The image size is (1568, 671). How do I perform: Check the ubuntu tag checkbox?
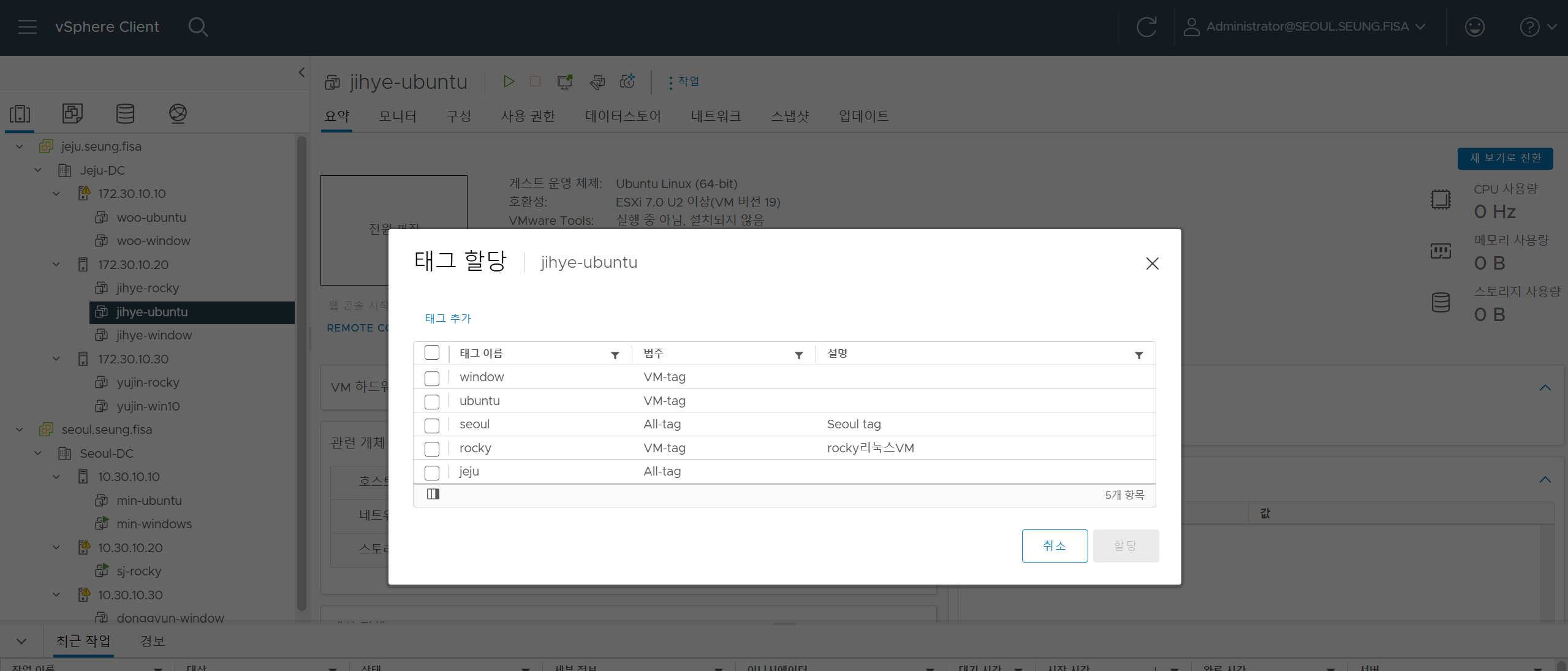(x=432, y=402)
